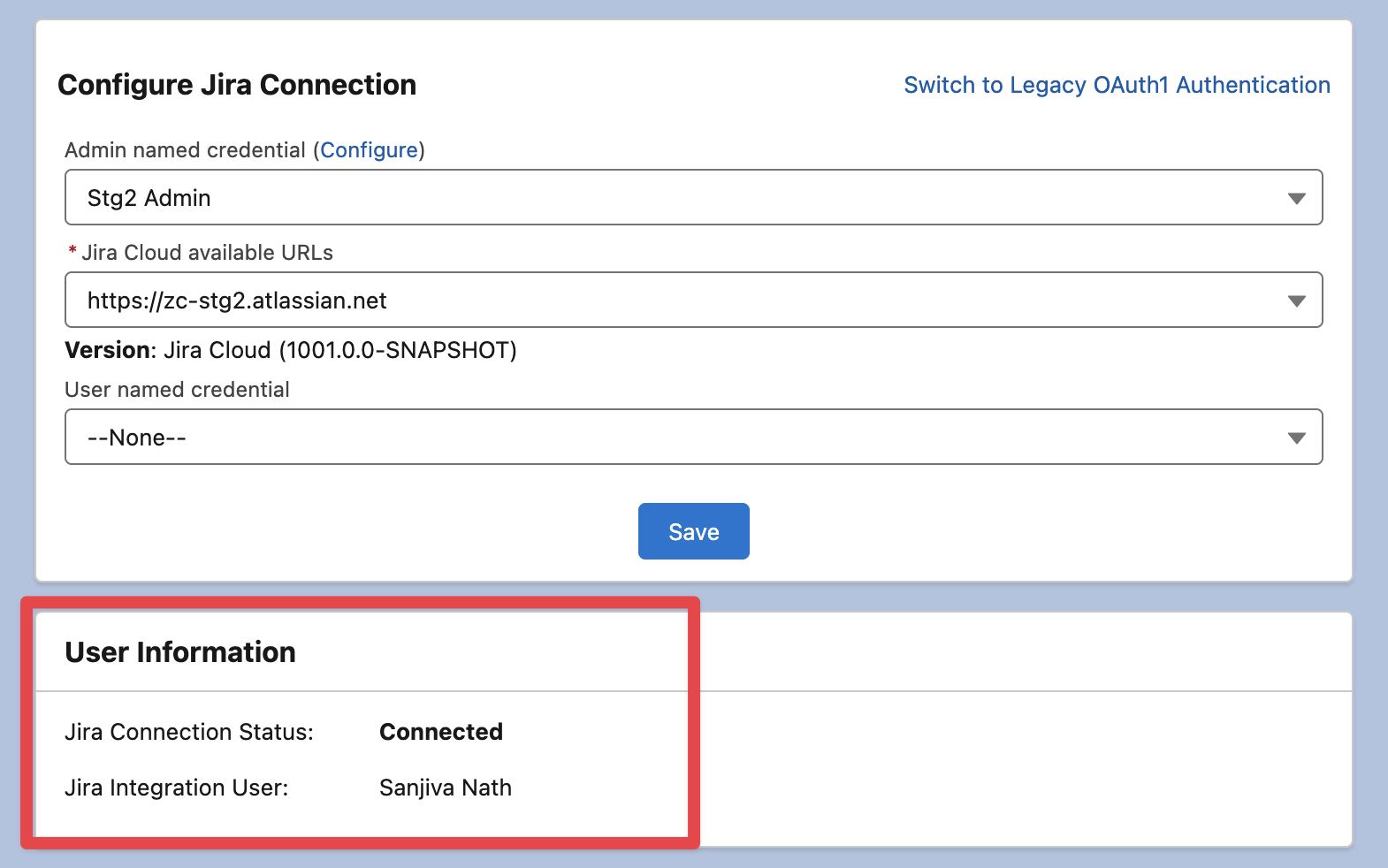Click the Admin named credential label
Image resolution: width=1388 pixels, height=868 pixels.
tap(185, 150)
